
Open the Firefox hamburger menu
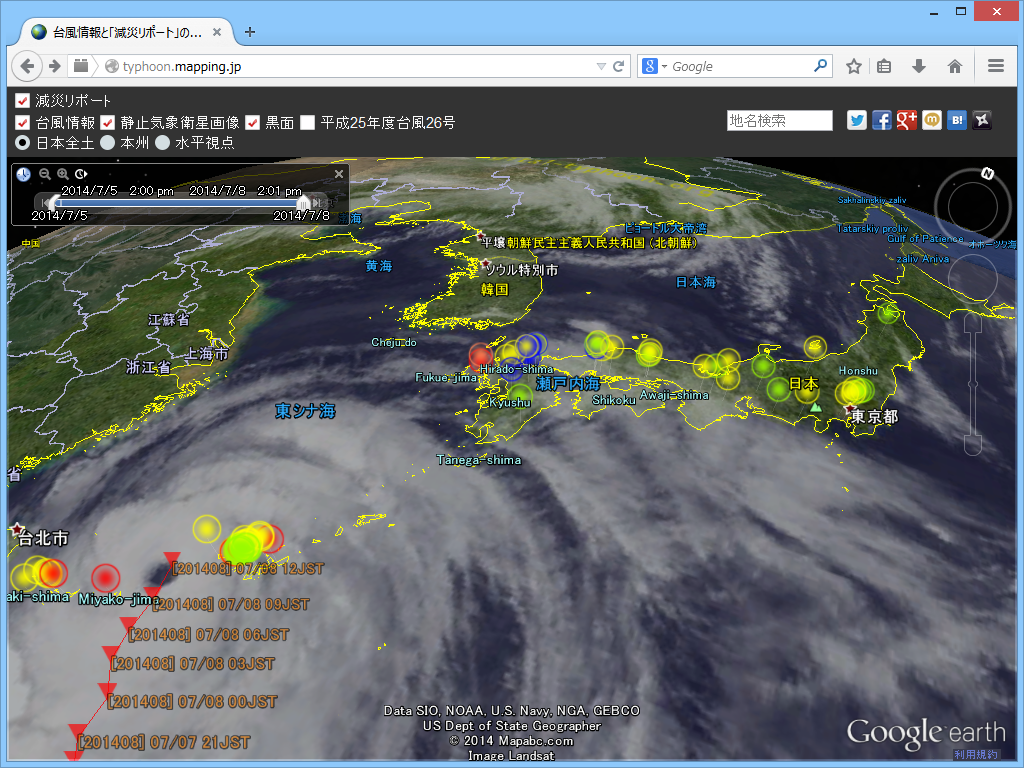(996, 66)
